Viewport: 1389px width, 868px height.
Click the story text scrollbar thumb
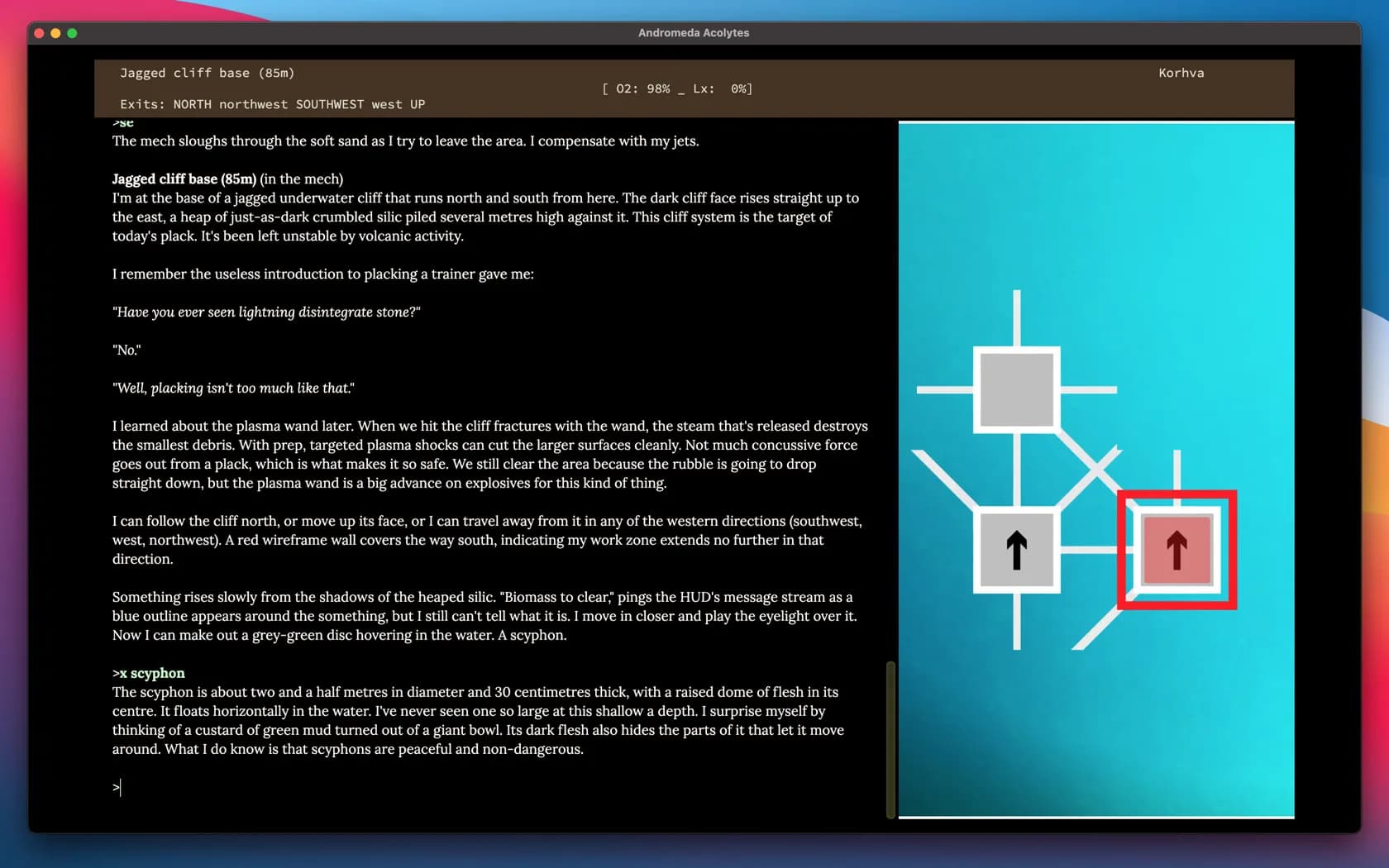(x=890, y=739)
